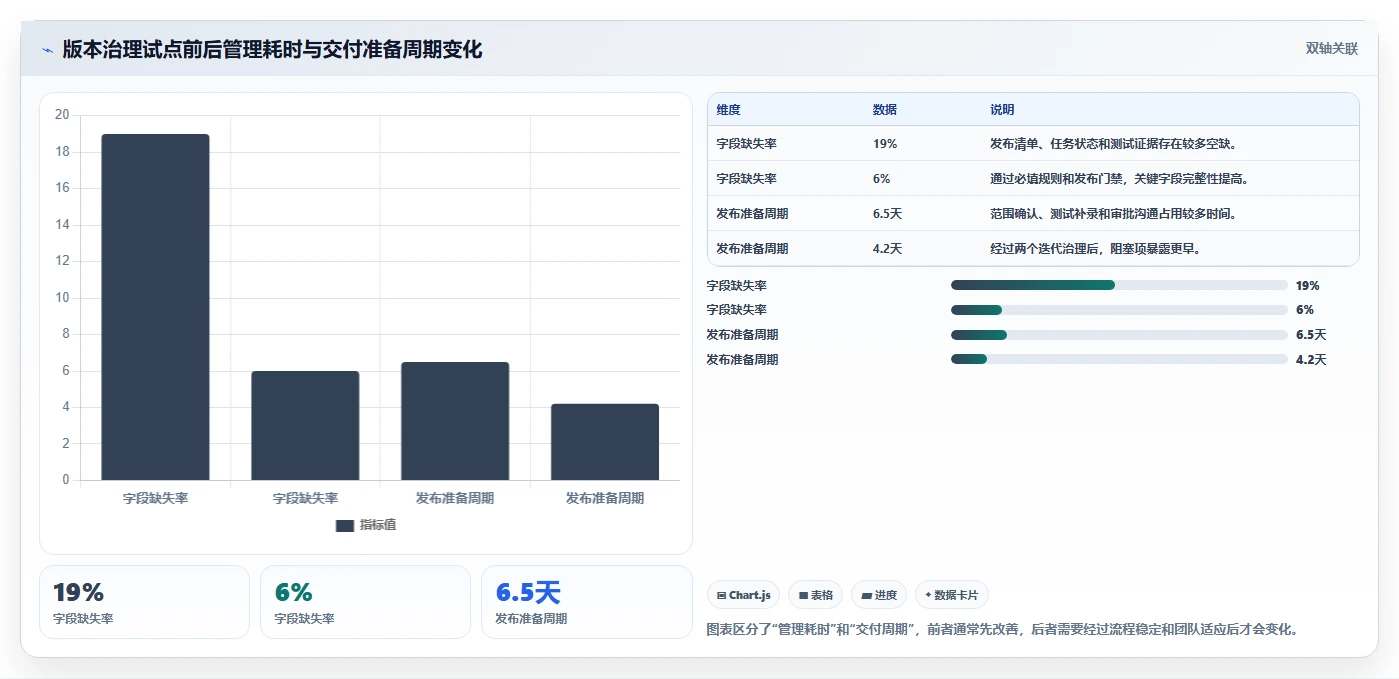Open the 19% 字段缺失率 data card
Image resolution: width=1399 pixels, height=679 pixels.
[144, 602]
